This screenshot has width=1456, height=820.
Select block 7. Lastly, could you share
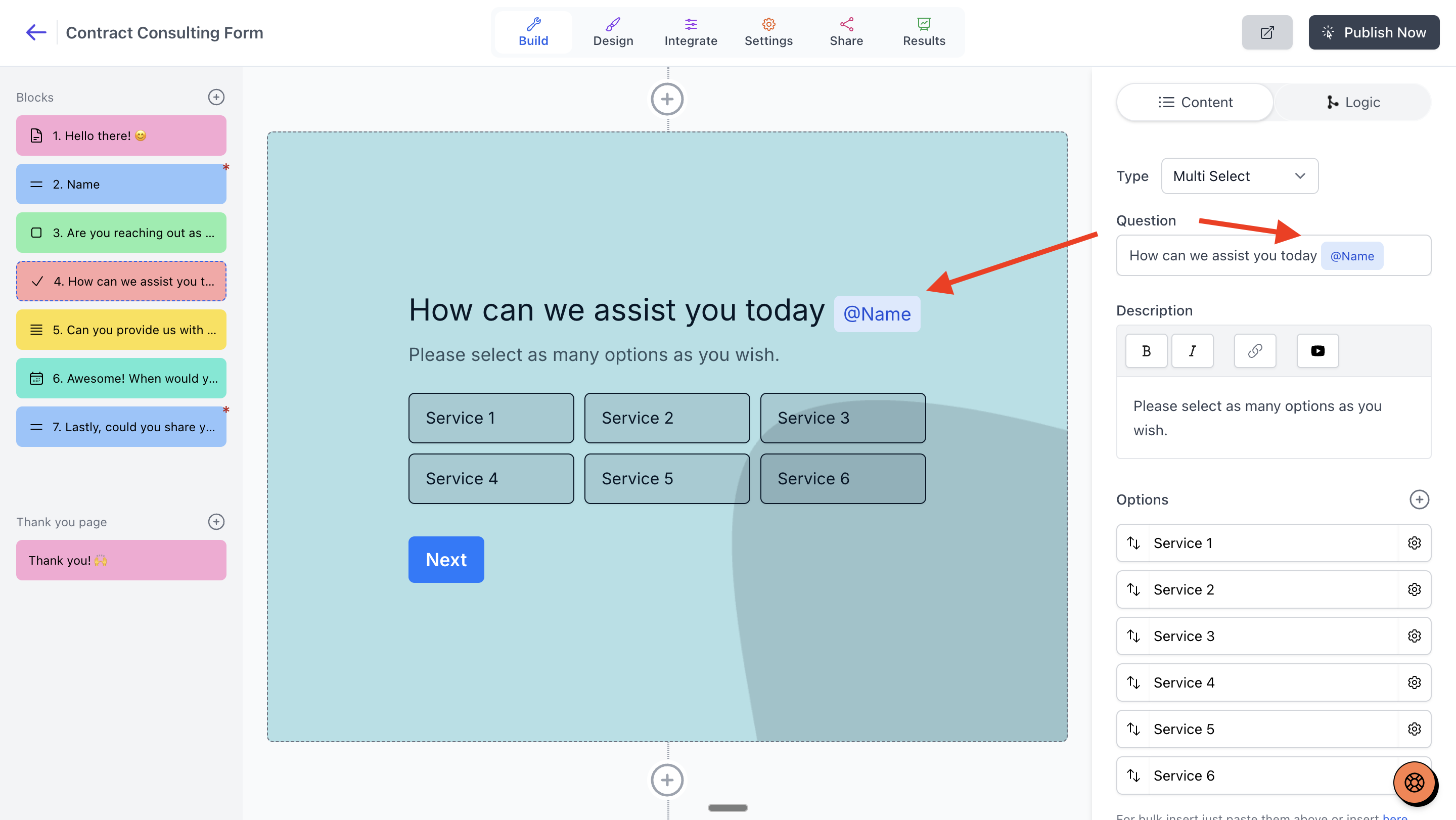121,427
